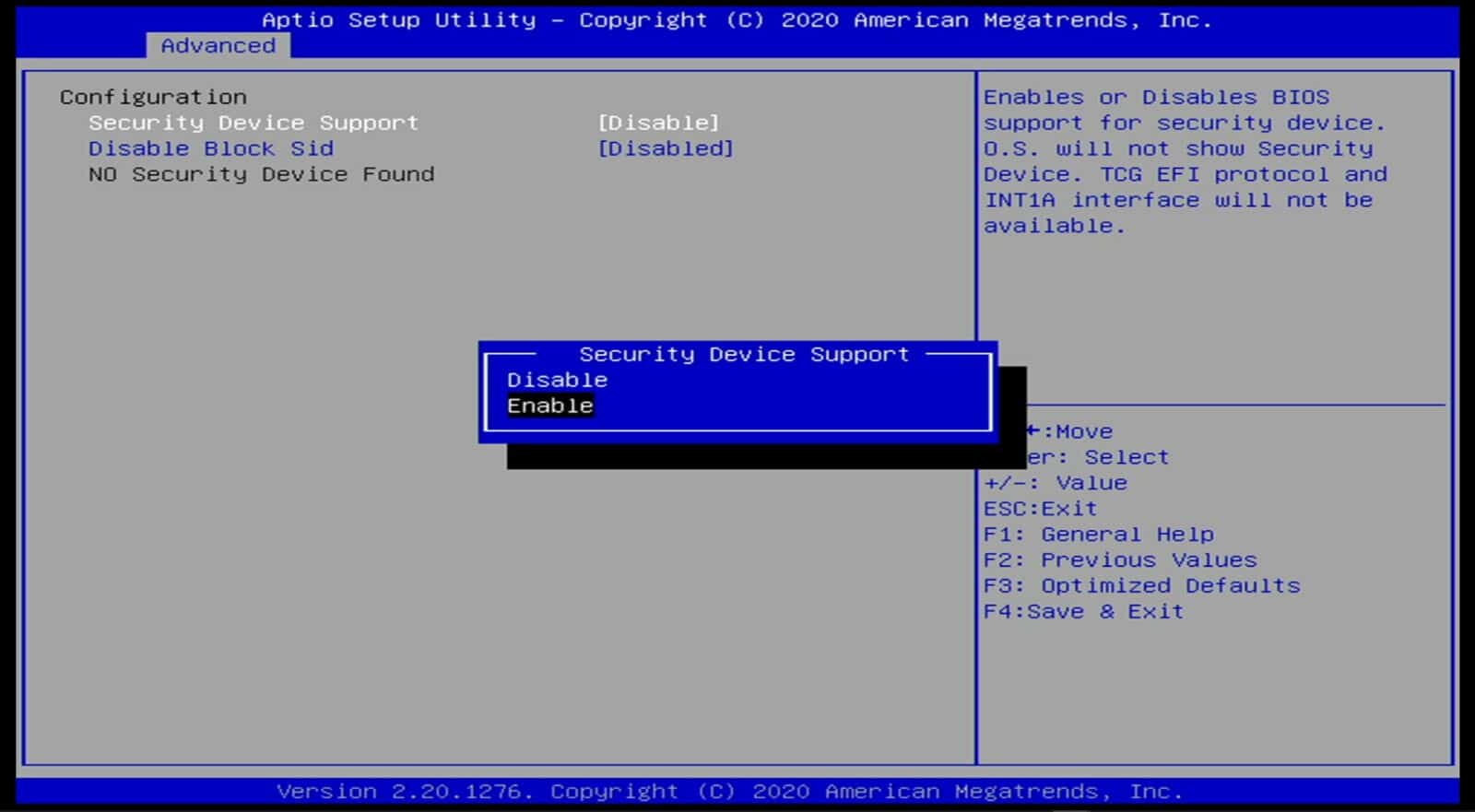The image size is (1475, 812).
Task: Choose Enable in the popup list
Action: tap(550, 406)
